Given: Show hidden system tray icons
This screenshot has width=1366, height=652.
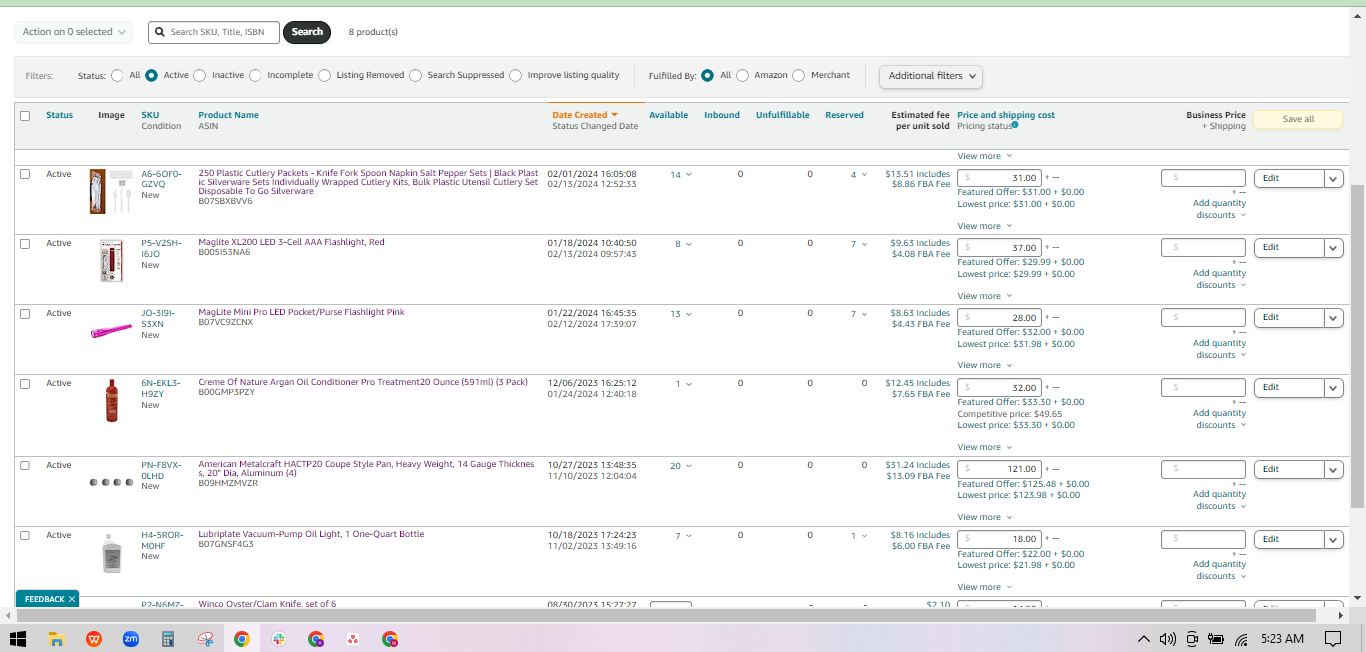Looking at the screenshot, I should (x=1144, y=638).
